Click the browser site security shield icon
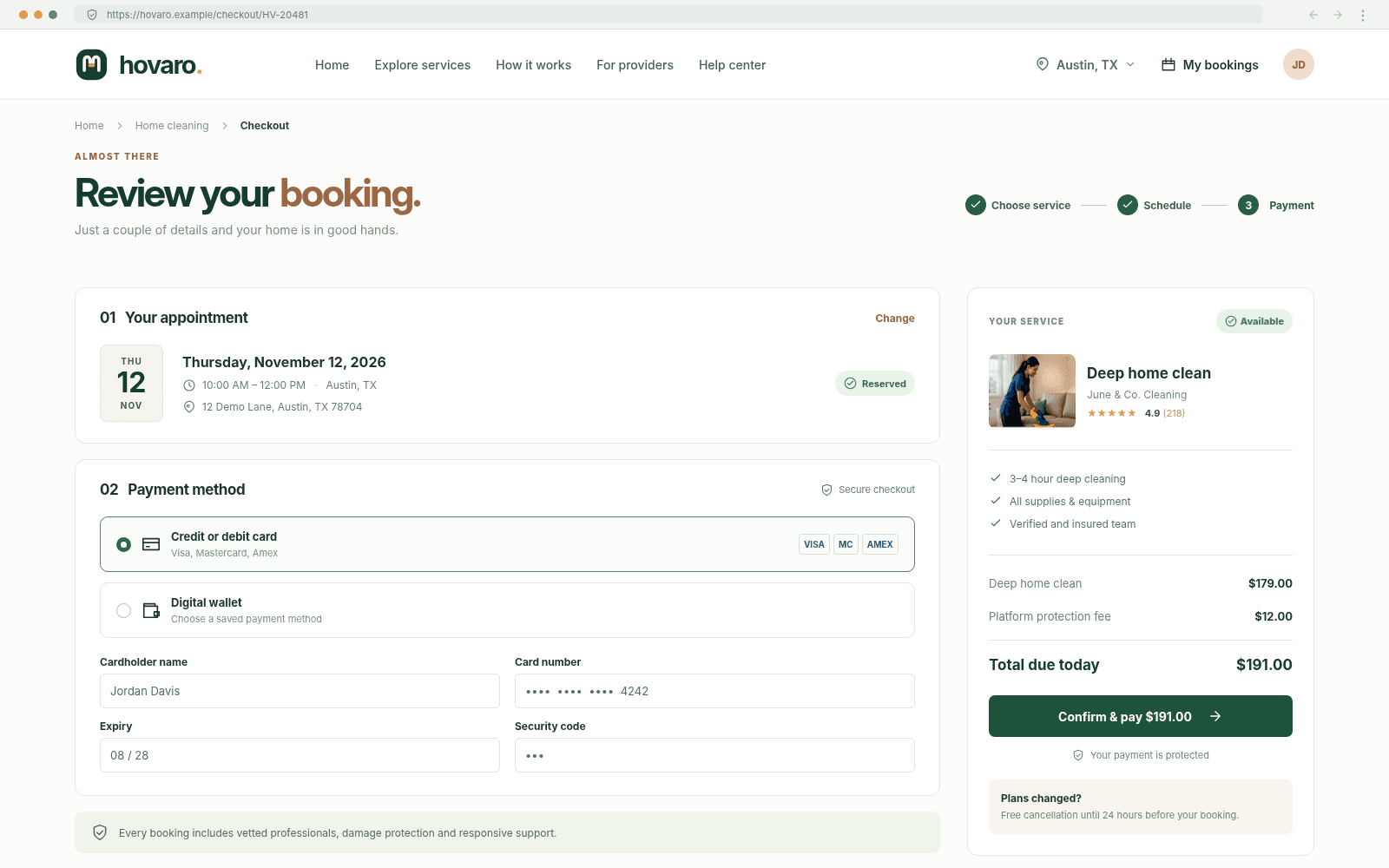Image resolution: width=1389 pixels, height=868 pixels. (x=92, y=15)
